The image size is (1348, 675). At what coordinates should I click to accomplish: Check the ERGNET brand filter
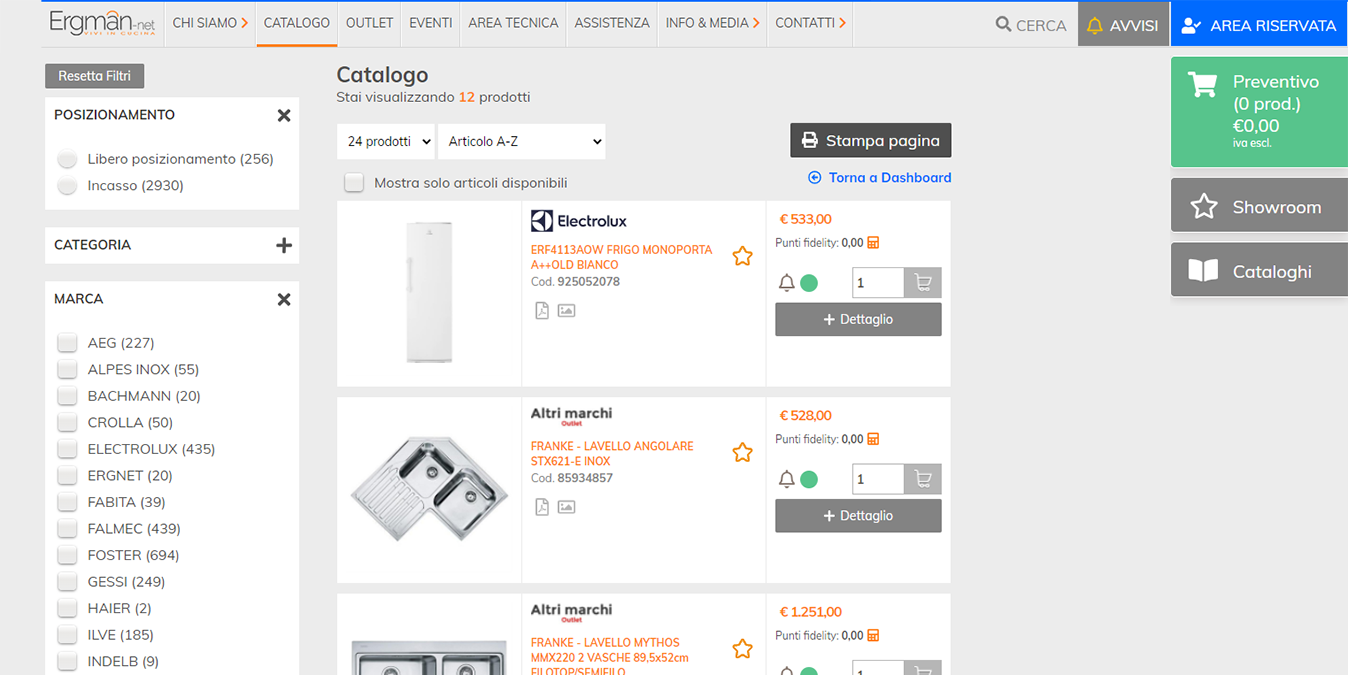(67, 475)
